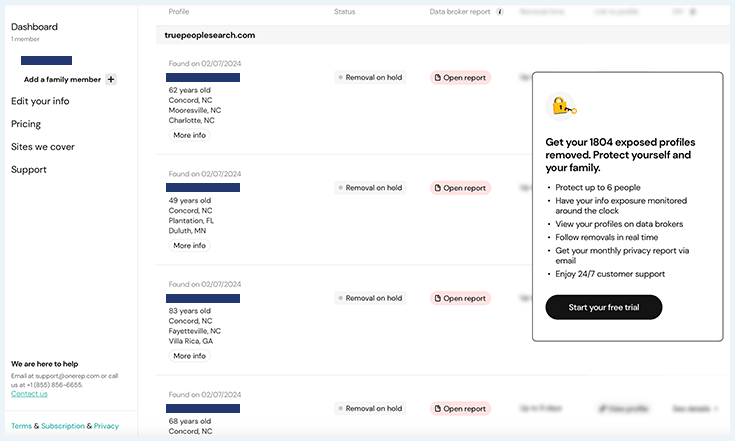This screenshot has height=441, width=735.
Task: Click 'Duluth, MN' location text
Action: click(187, 231)
